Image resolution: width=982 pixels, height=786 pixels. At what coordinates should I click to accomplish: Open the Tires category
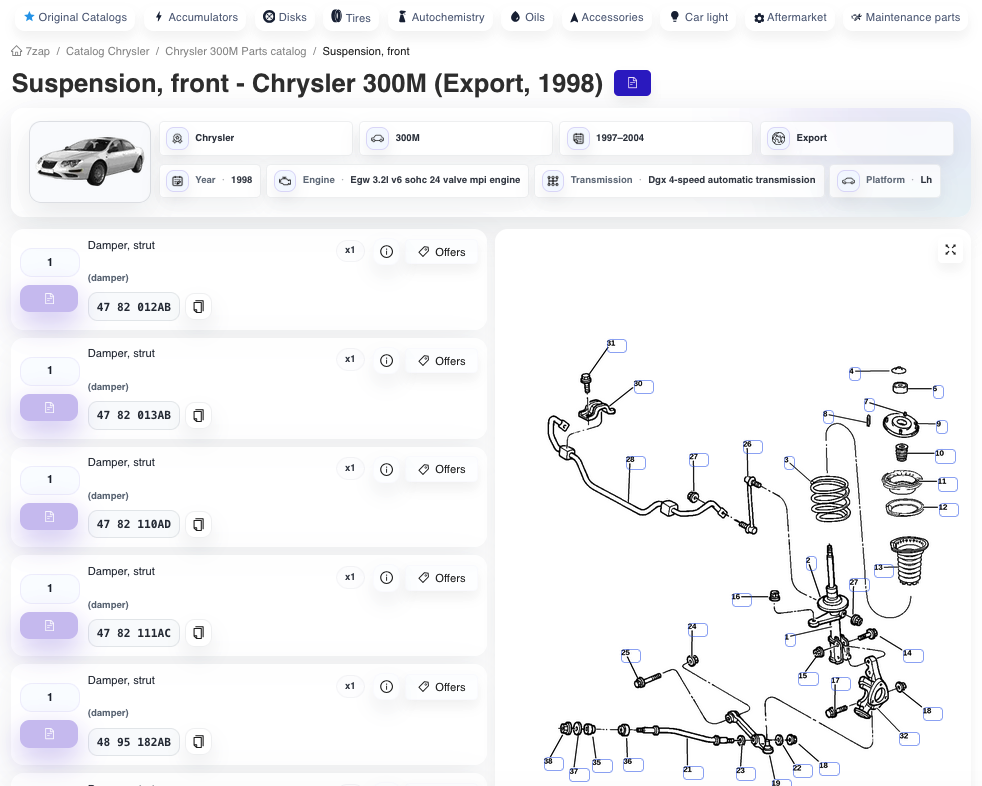click(x=351, y=17)
